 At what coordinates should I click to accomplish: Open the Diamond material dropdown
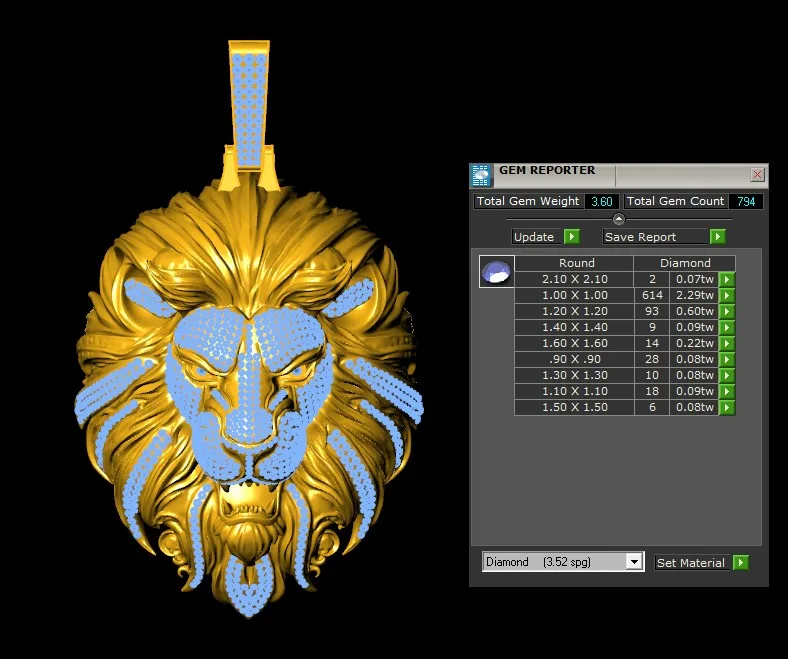tap(633, 562)
